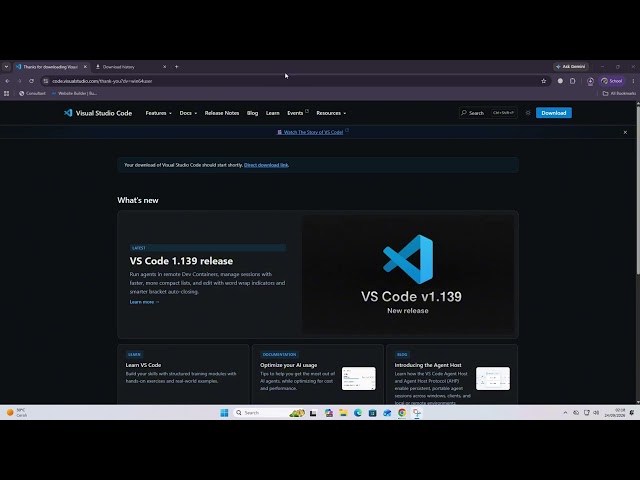
Task: Click the Windows taskbar Search box
Action: 269,413
